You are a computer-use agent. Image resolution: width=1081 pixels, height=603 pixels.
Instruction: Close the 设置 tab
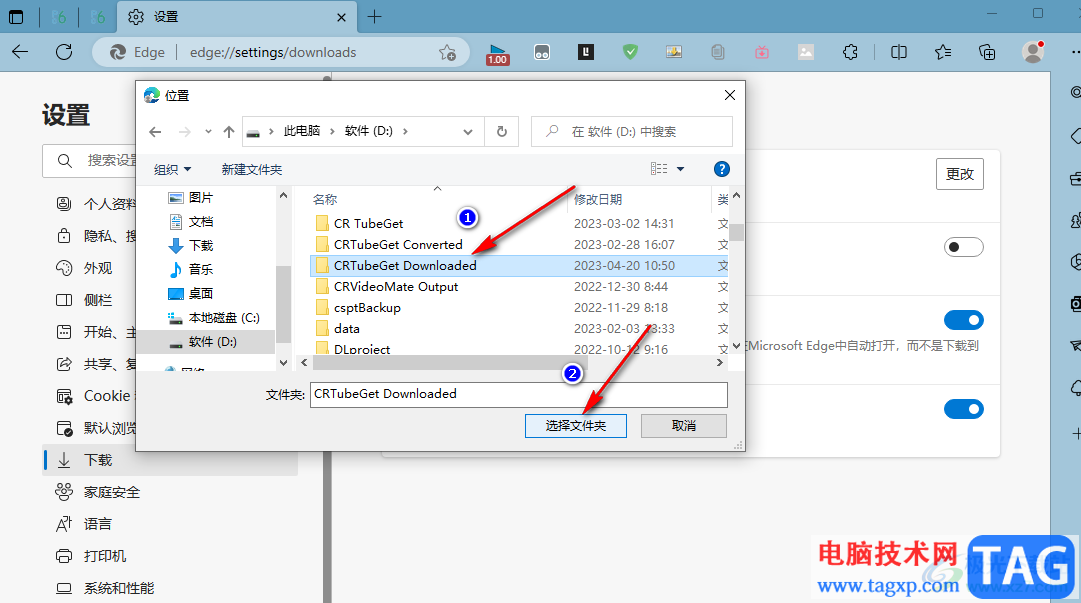tap(341, 17)
